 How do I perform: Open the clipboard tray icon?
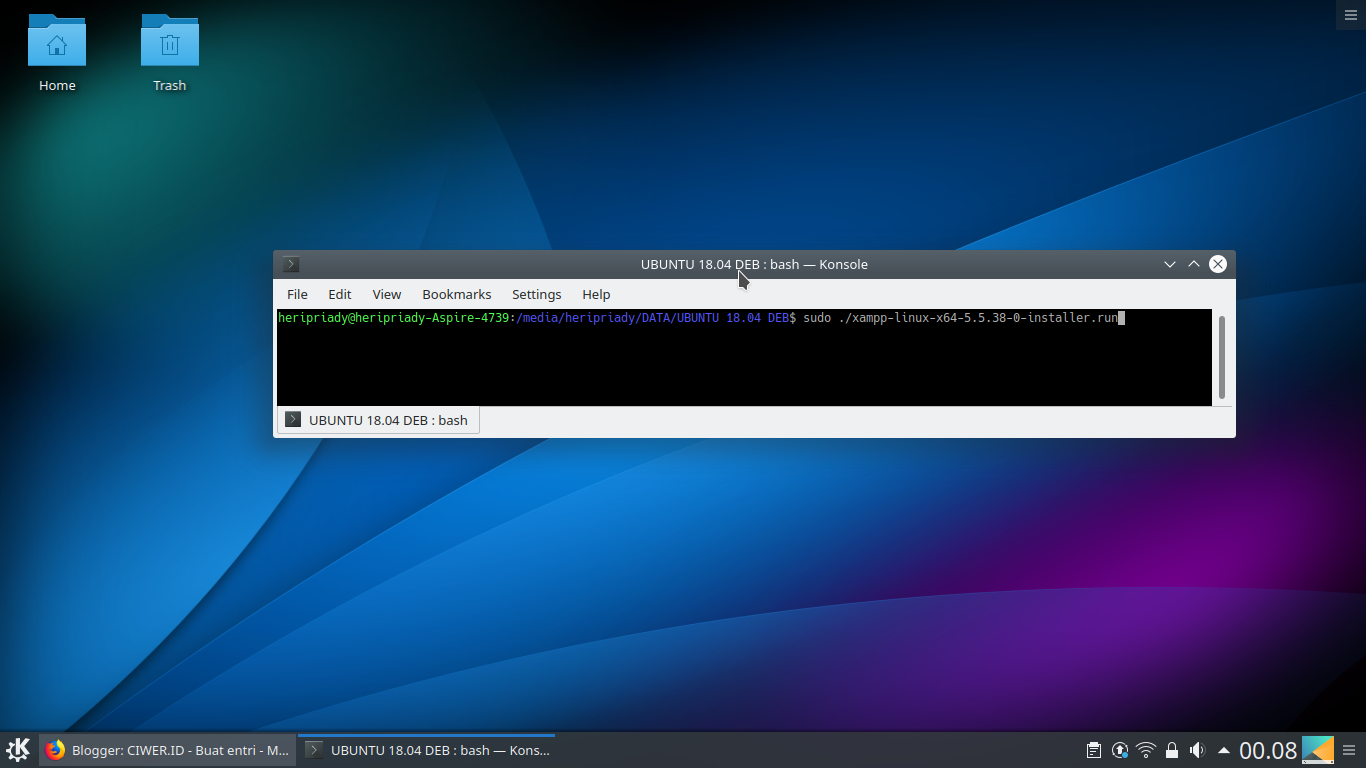[x=1094, y=750]
